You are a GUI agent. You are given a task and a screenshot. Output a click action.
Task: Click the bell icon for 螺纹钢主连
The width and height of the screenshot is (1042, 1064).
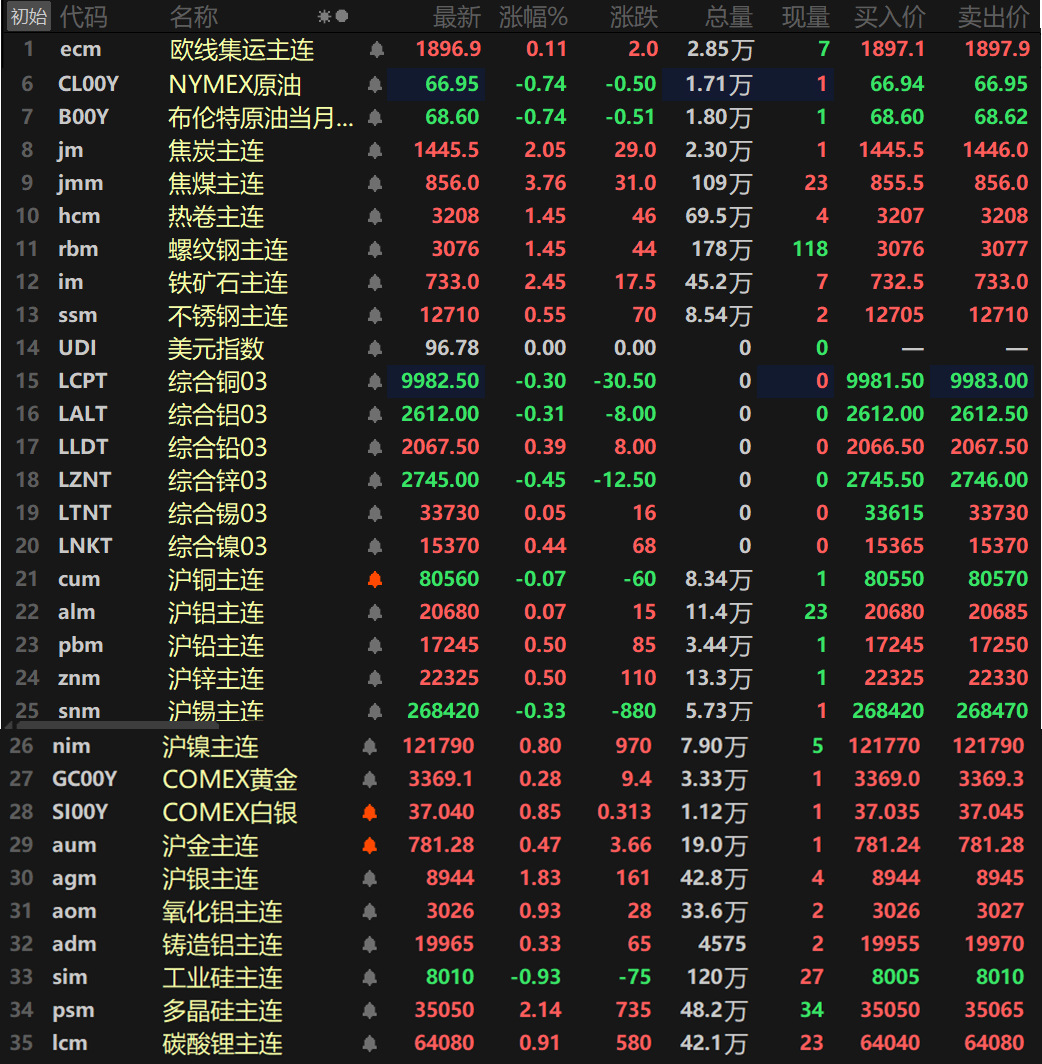376,250
